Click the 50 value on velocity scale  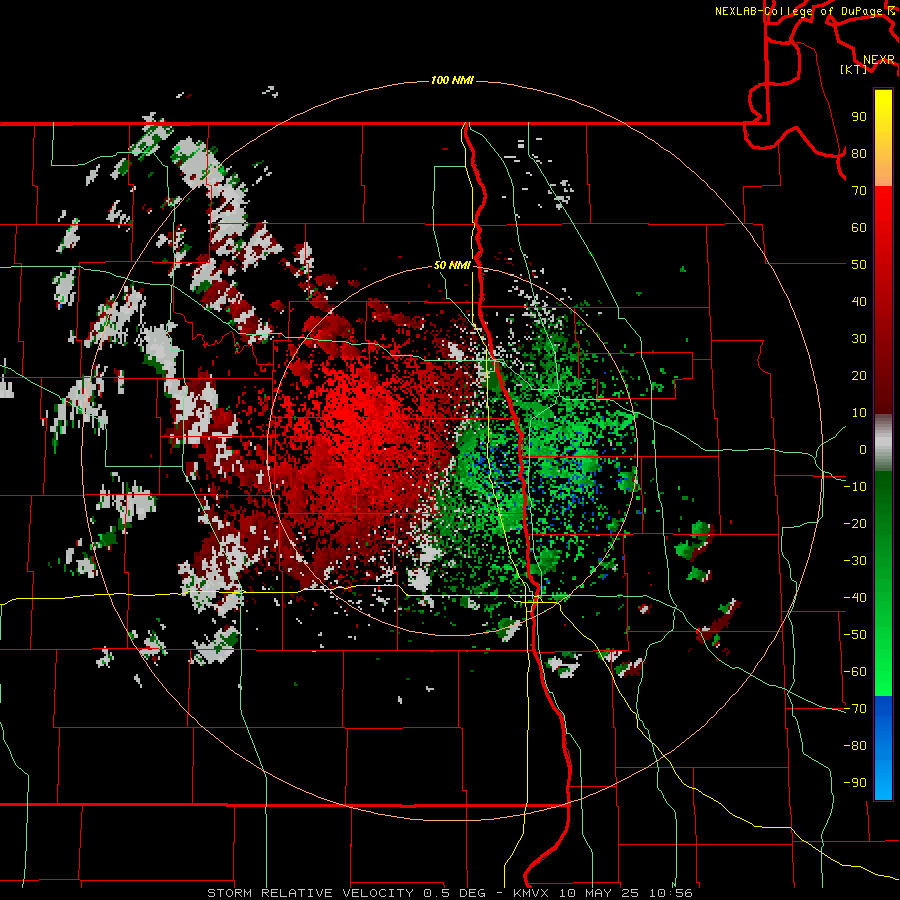pos(859,265)
